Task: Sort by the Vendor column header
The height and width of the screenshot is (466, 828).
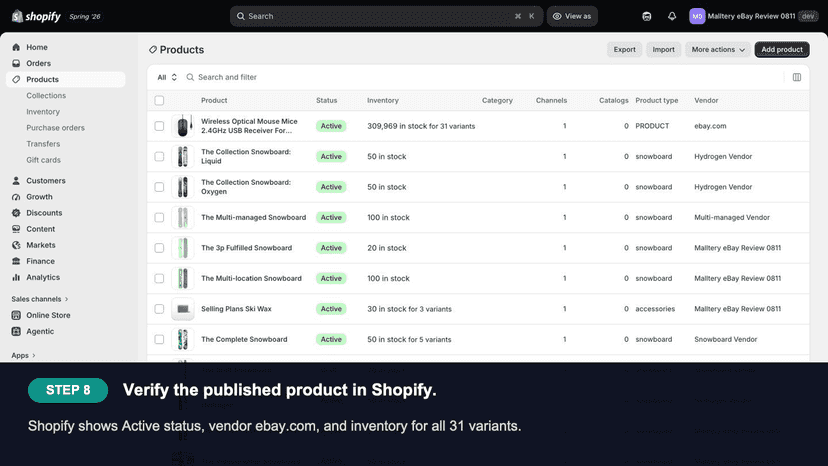Action: click(x=706, y=100)
